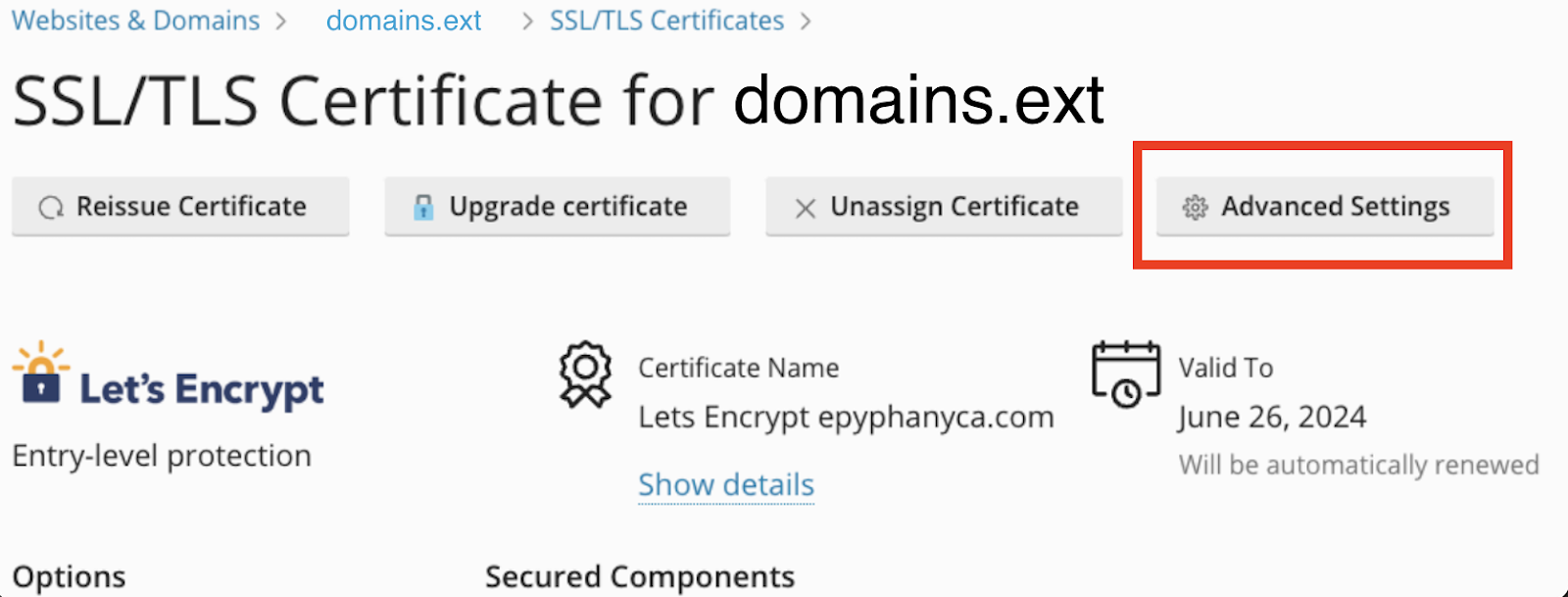1568x597 pixels.
Task: Click the reissue circular arrow icon
Action: (x=51, y=208)
